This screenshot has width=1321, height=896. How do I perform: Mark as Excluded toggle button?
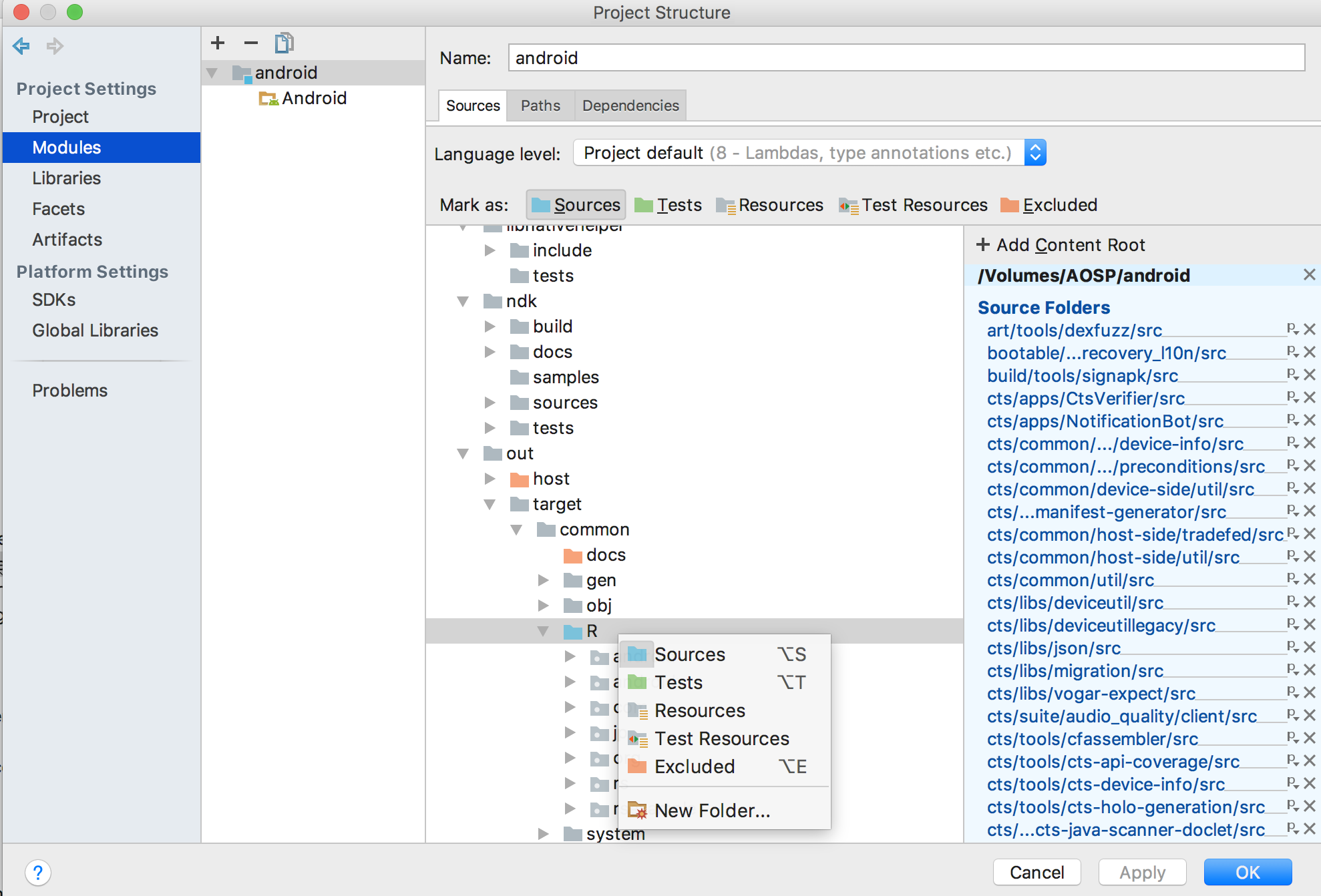click(x=1049, y=205)
